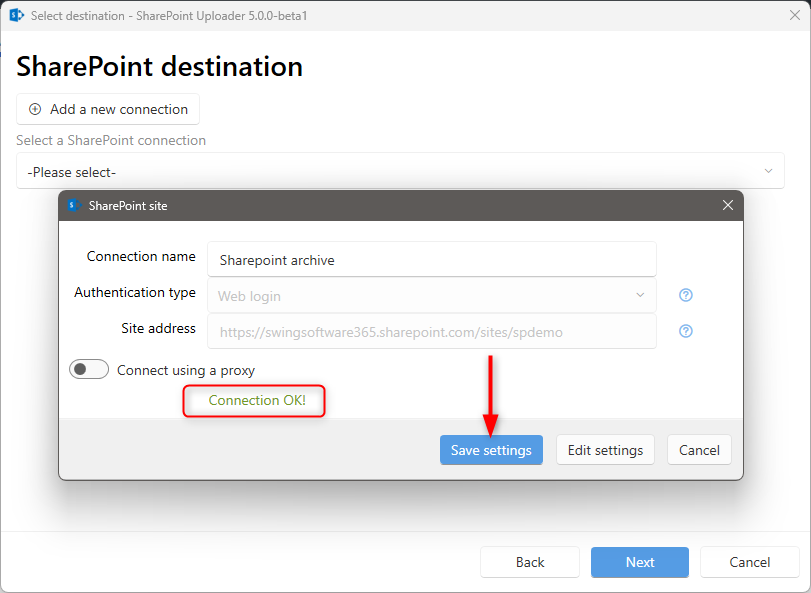This screenshot has height=593, width=811.
Task: Open help icon beside Site address
Action: [x=686, y=331]
